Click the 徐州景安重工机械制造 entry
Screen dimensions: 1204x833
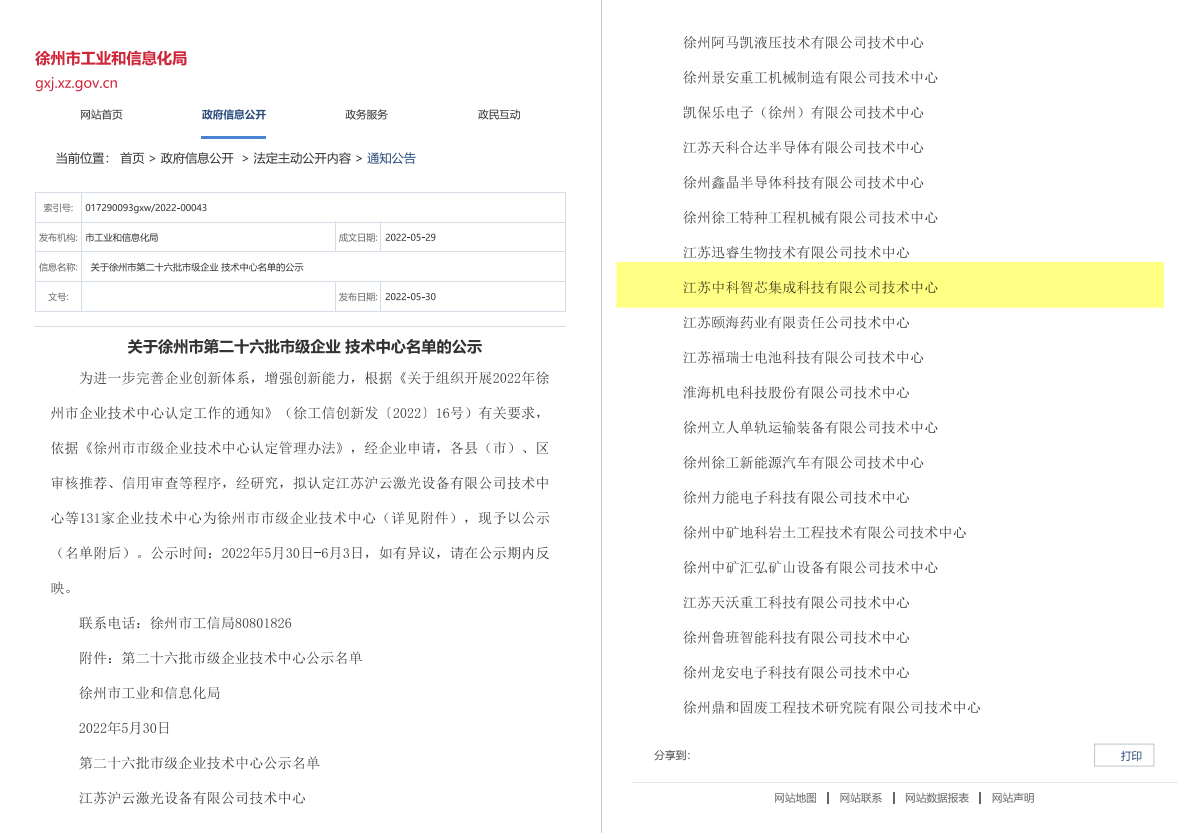coord(810,77)
